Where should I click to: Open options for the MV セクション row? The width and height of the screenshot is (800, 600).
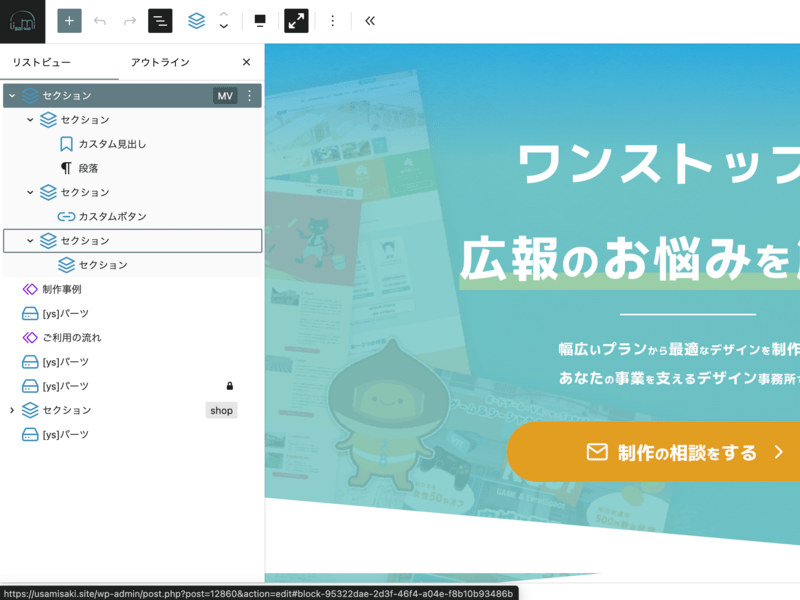(250, 96)
